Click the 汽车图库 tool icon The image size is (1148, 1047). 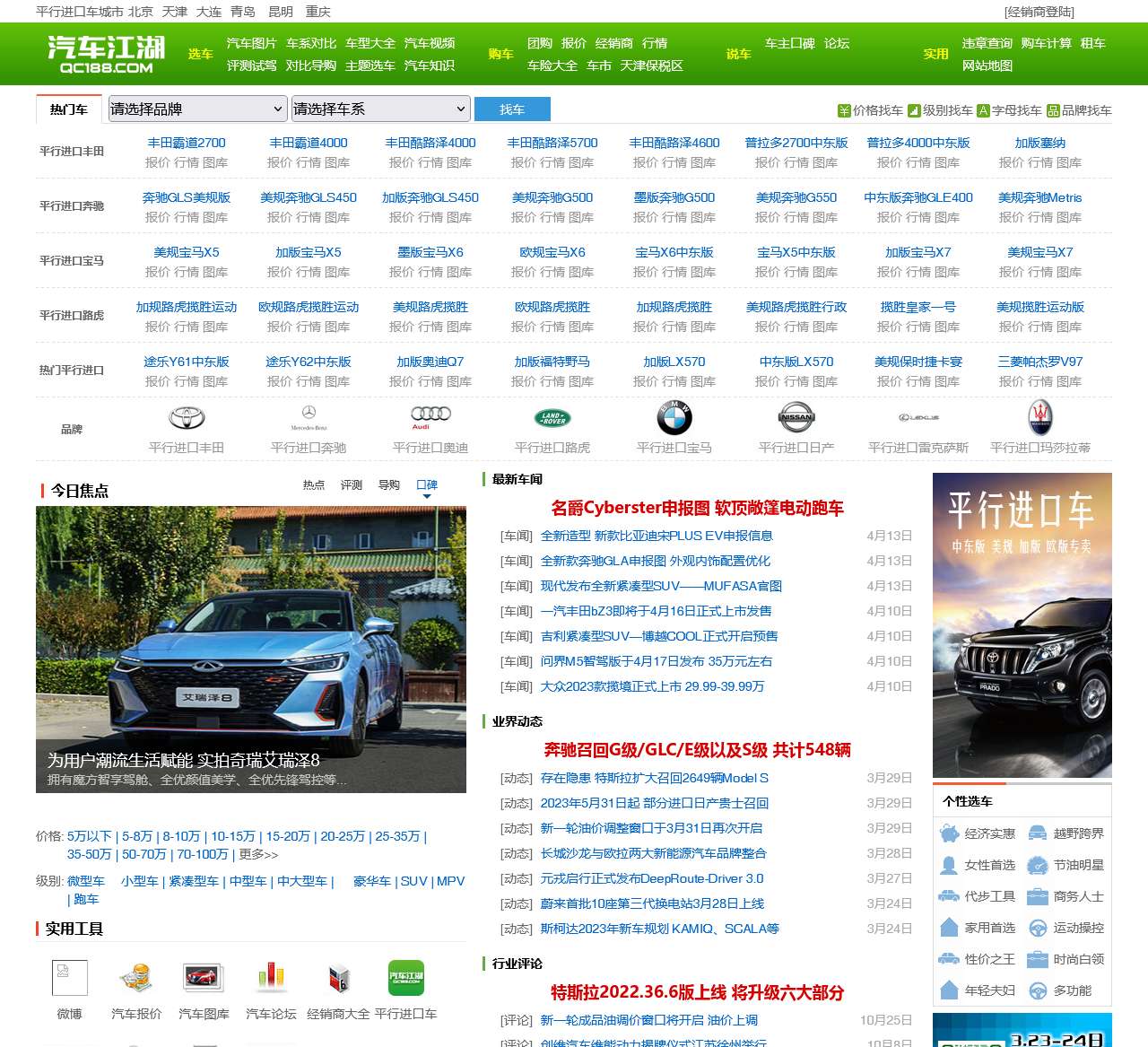coord(204,978)
